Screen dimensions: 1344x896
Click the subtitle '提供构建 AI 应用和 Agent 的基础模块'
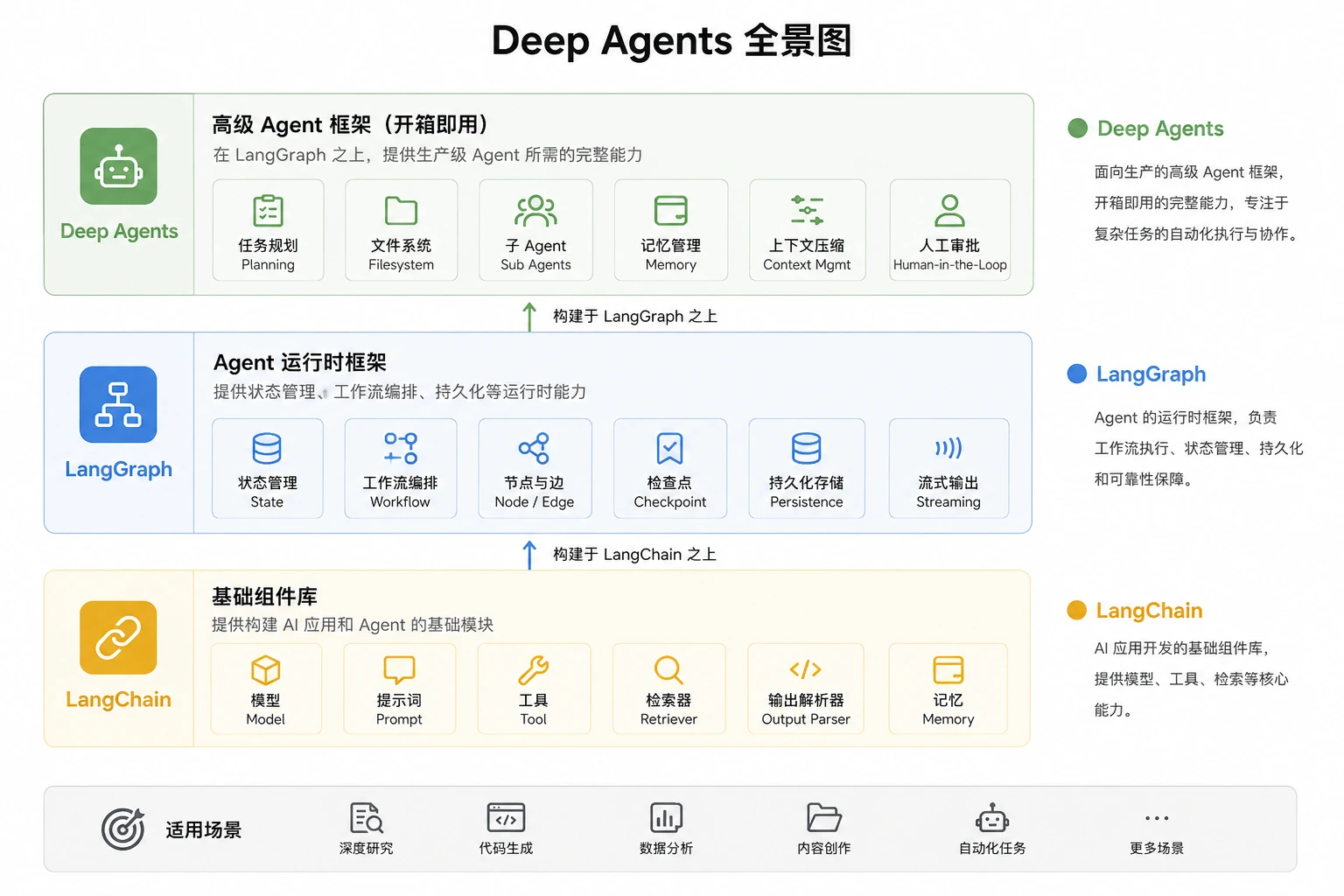click(x=353, y=624)
